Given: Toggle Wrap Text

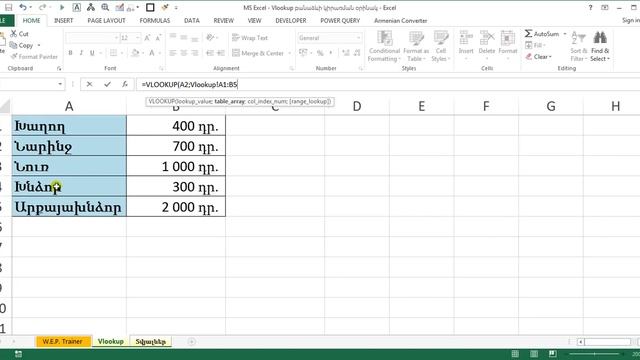Looking at the screenshot, I should [x=250, y=38].
